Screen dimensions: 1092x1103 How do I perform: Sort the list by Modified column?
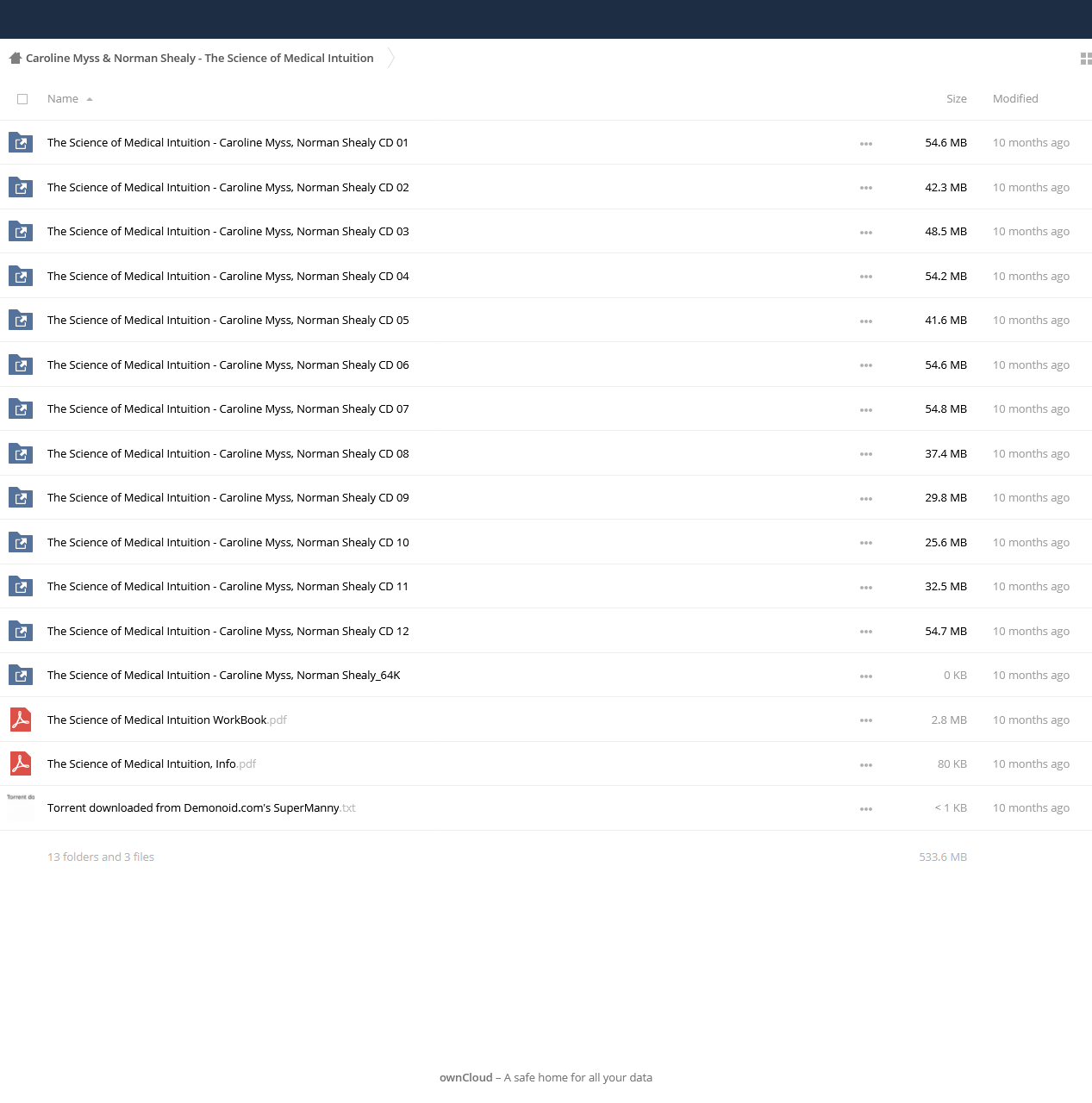[1015, 99]
